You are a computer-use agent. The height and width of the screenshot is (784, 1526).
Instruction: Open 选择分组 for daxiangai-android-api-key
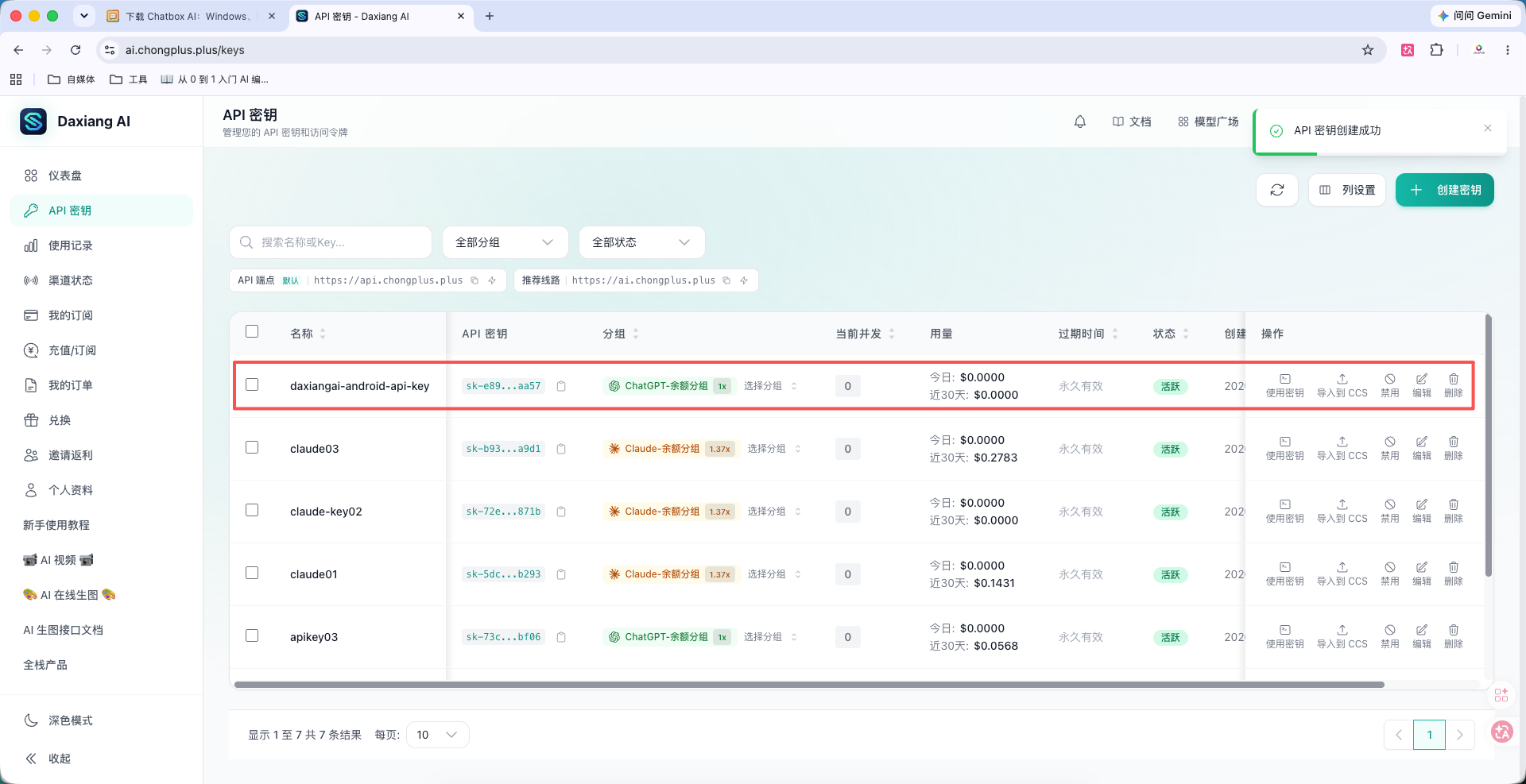[770, 386]
